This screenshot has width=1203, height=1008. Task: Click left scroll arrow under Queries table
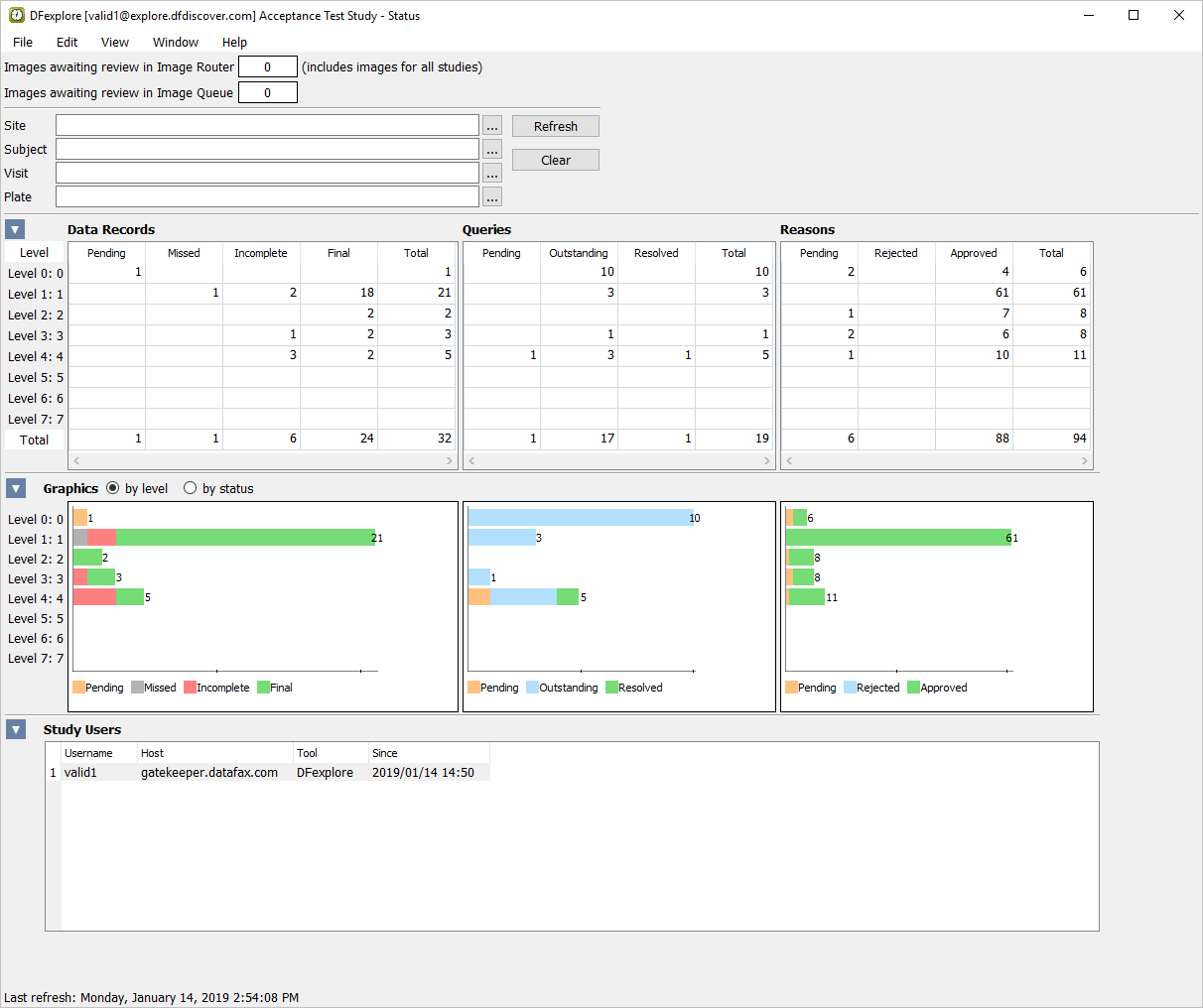point(471,461)
